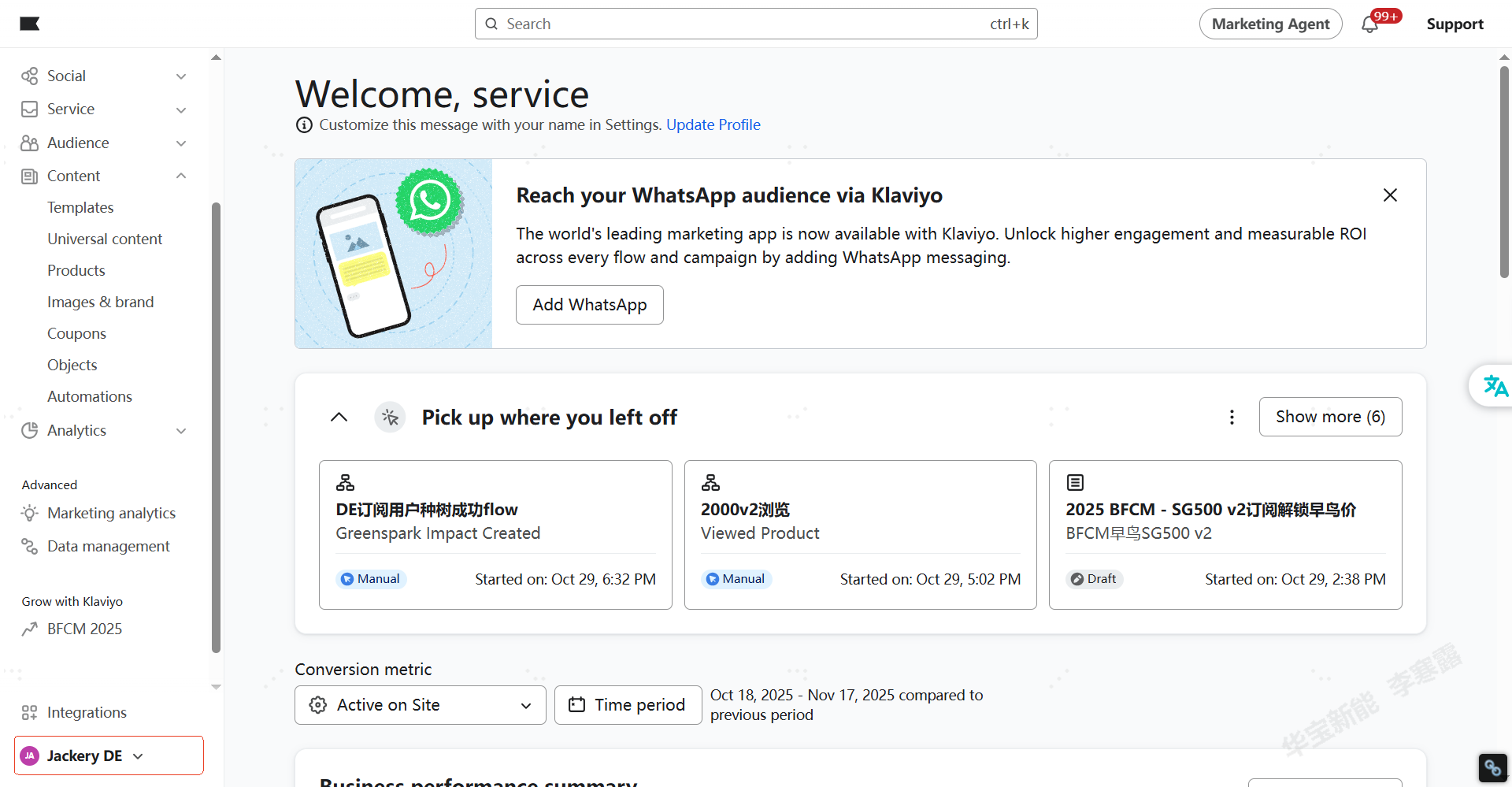Viewport: 1512px width, 787px height.
Task: Click the Social sidebar icon
Action: pos(30,76)
